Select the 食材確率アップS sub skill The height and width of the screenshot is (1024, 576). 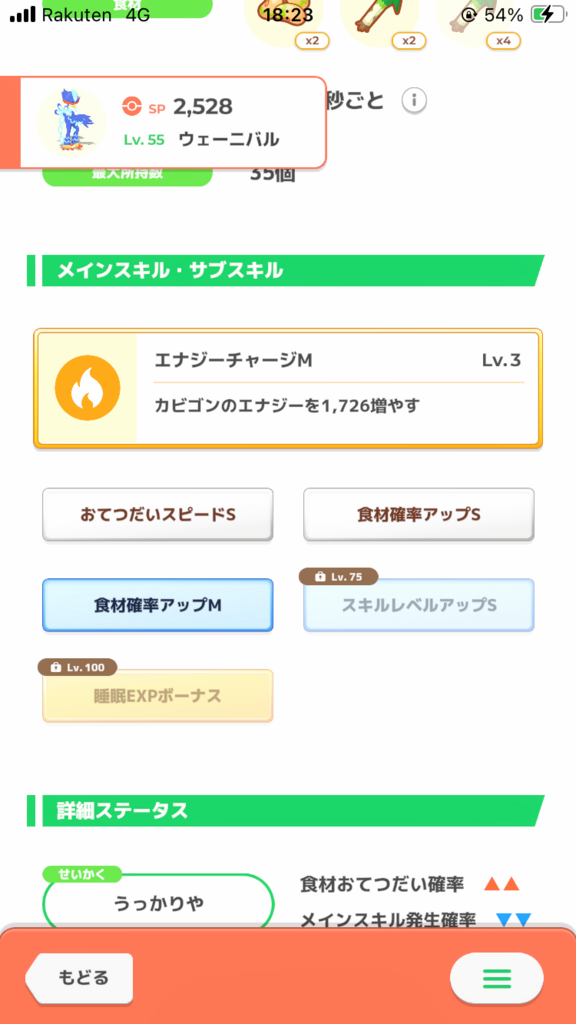click(x=419, y=515)
